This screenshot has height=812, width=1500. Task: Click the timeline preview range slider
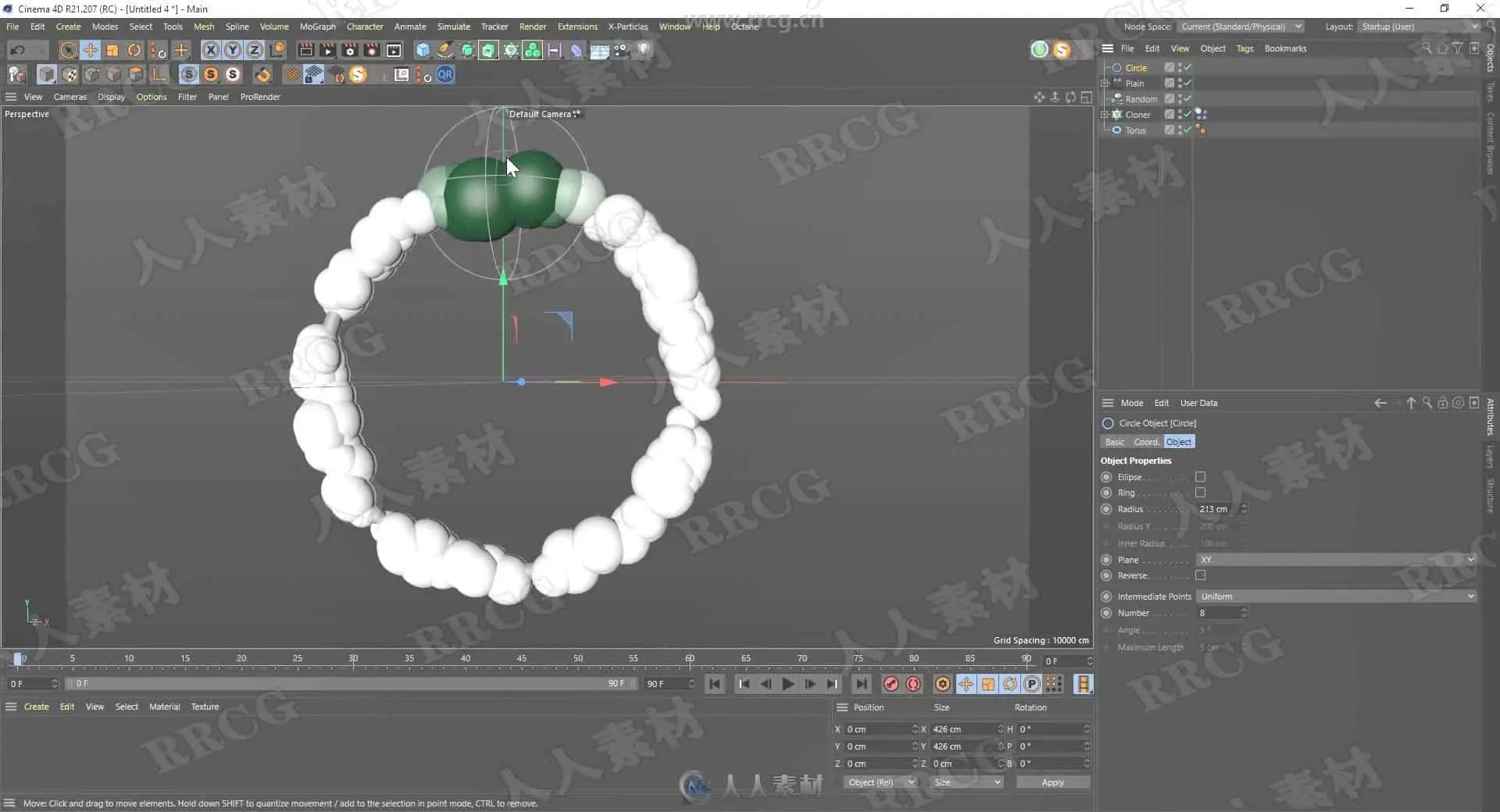coord(350,684)
